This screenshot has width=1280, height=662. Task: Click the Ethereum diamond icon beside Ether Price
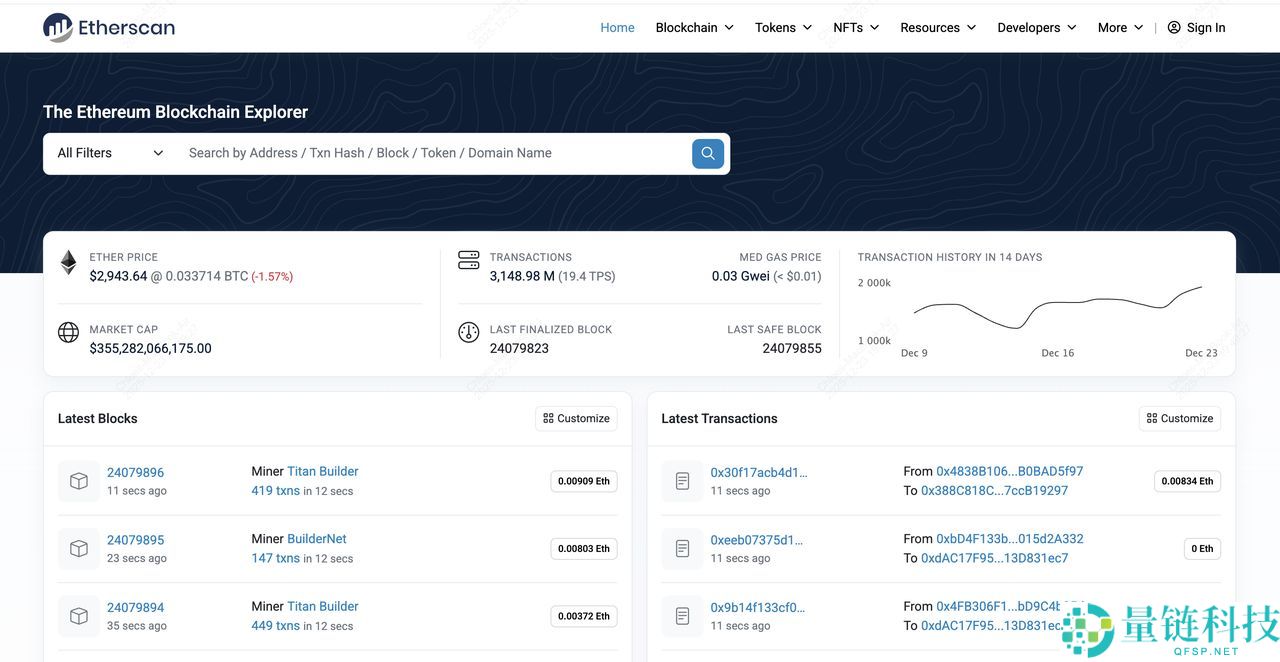point(68,263)
